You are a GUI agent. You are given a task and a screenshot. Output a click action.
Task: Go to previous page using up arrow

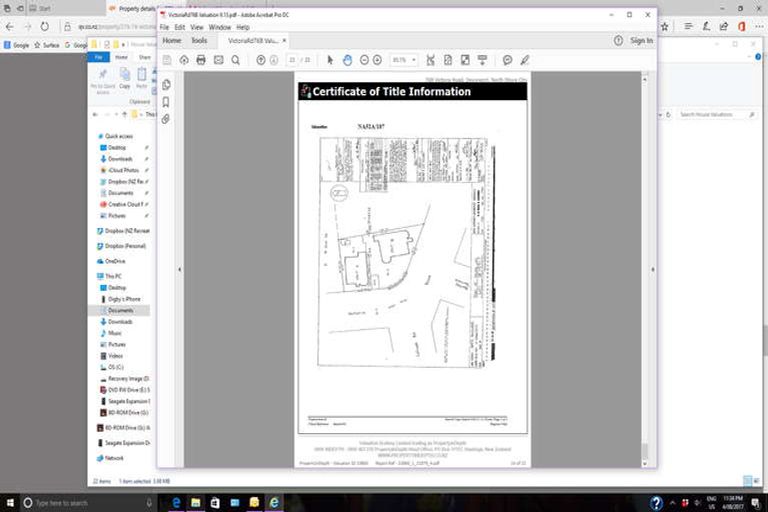[x=261, y=60]
